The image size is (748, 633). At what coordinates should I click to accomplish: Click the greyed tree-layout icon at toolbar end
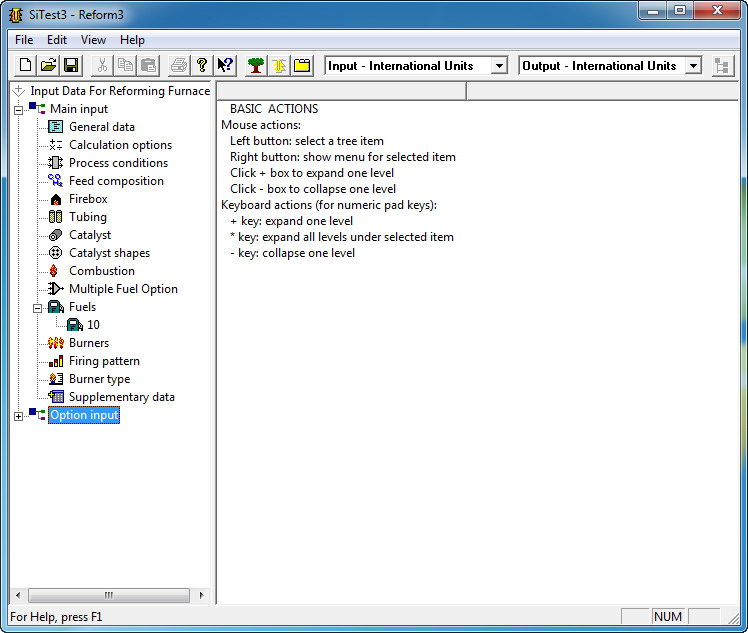[x=722, y=65]
